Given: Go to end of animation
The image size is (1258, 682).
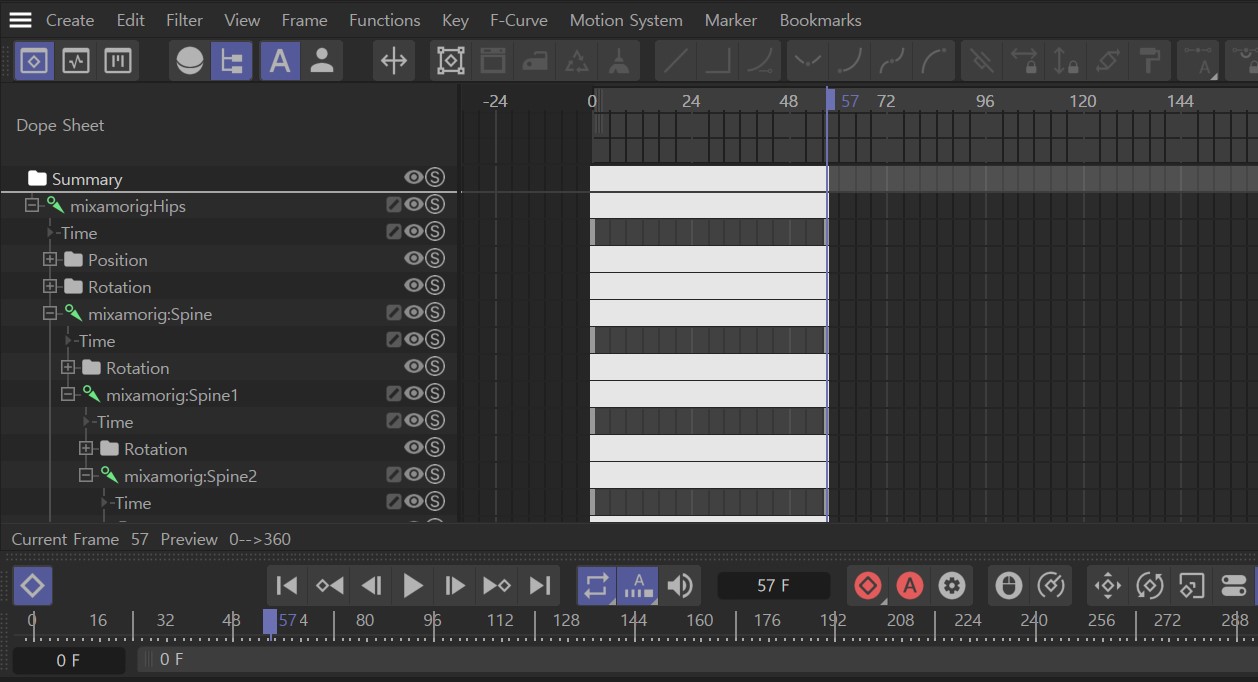Looking at the screenshot, I should pos(539,585).
